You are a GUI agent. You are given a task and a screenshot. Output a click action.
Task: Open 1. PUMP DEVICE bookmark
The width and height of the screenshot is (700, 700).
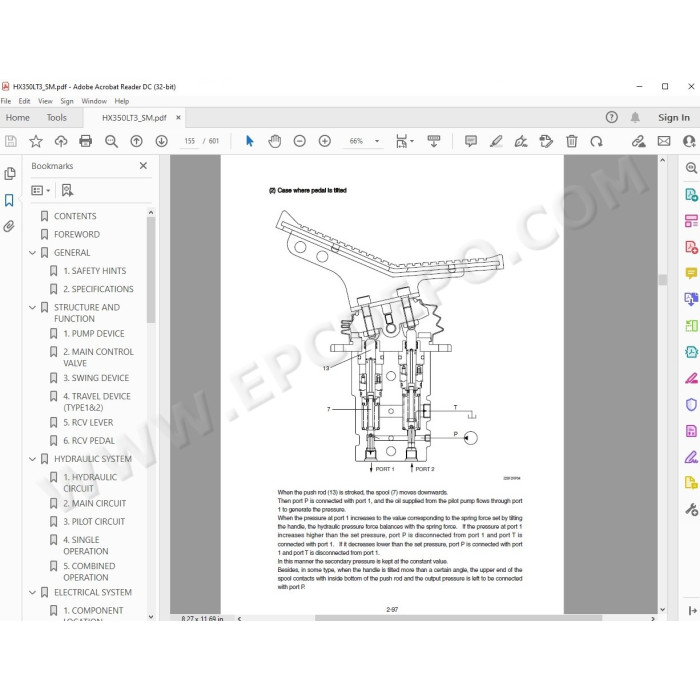coord(94,333)
